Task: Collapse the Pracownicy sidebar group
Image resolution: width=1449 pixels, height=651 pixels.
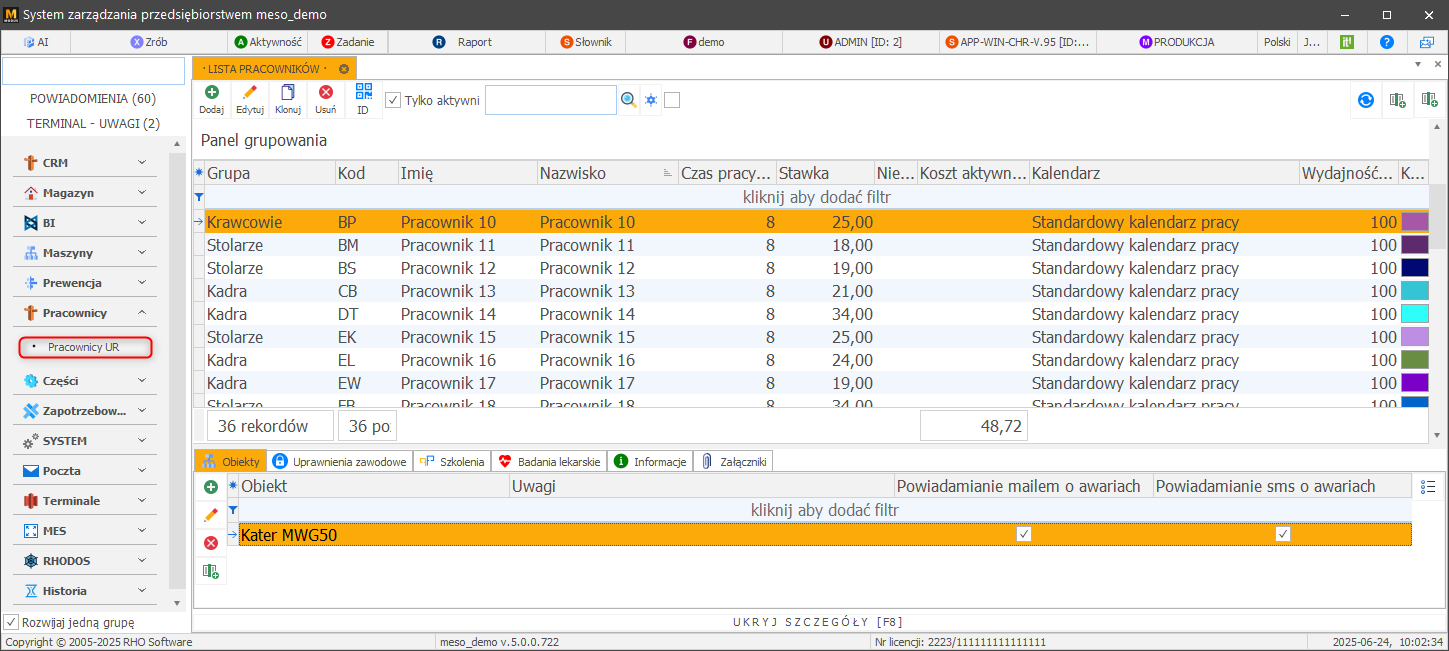Action: click(84, 313)
